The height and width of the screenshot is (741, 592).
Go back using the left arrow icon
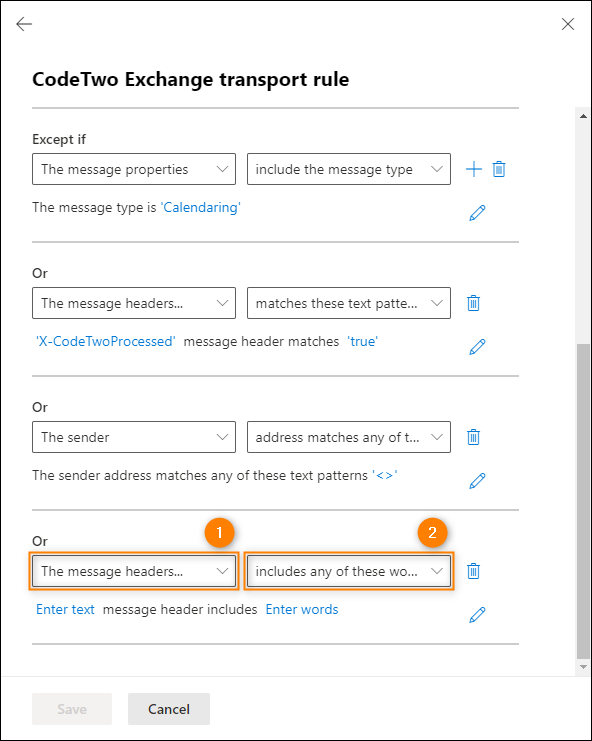click(x=24, y=24)
